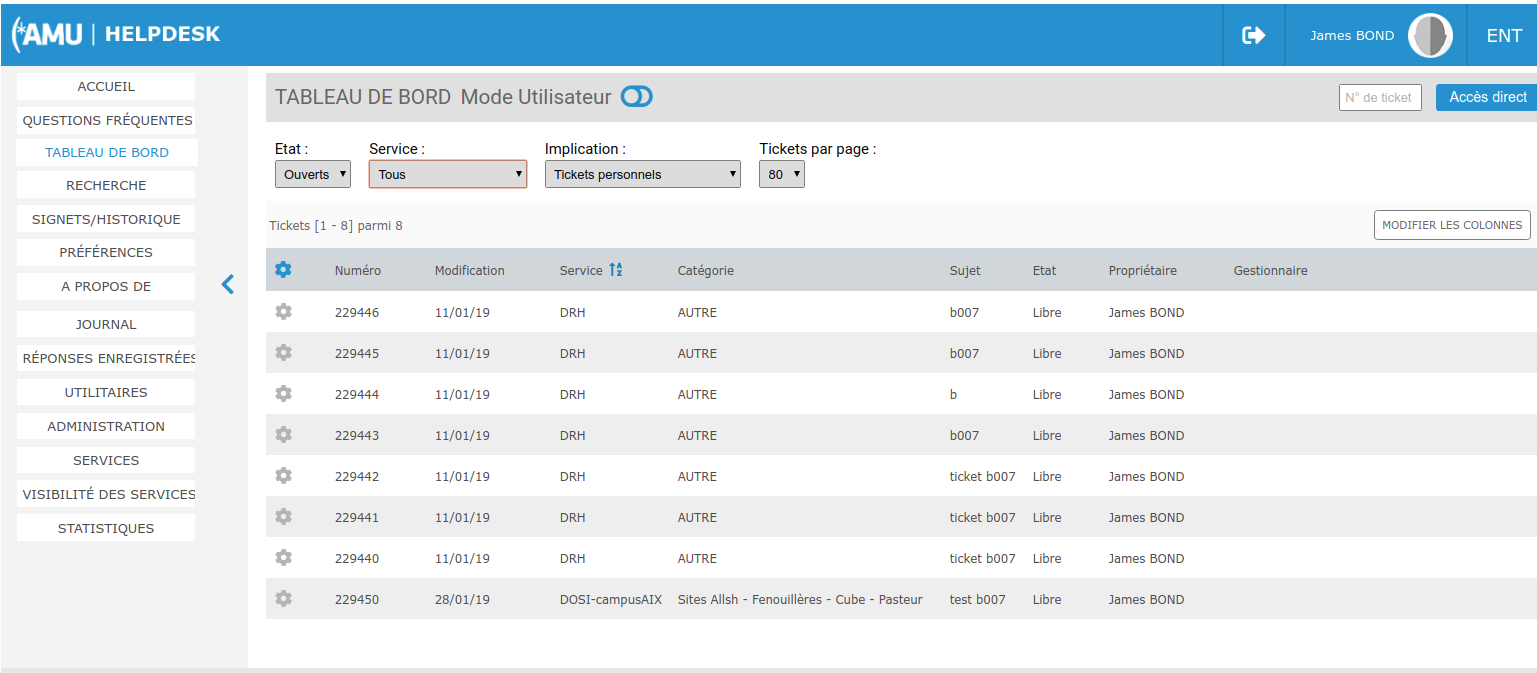Go to Questions Fréquentes menu item
The image size is (1537, 673).
[107, 120]
